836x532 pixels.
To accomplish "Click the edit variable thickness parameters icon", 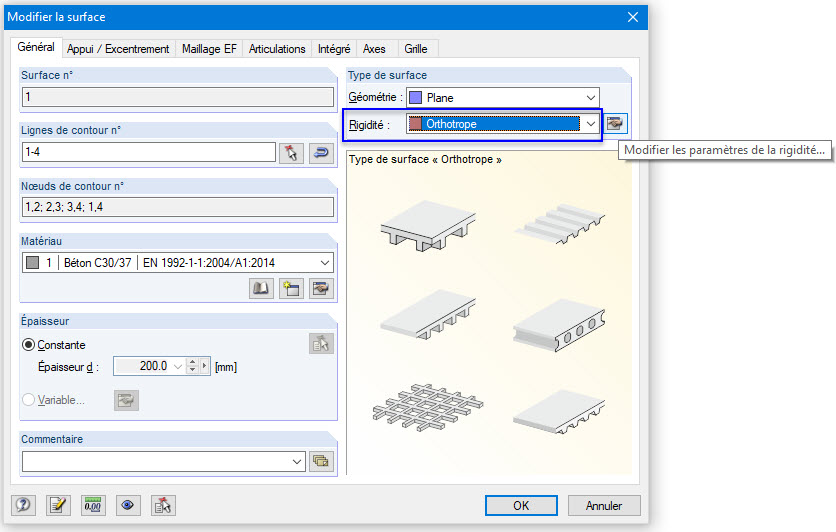I will (x=126, y=400).
